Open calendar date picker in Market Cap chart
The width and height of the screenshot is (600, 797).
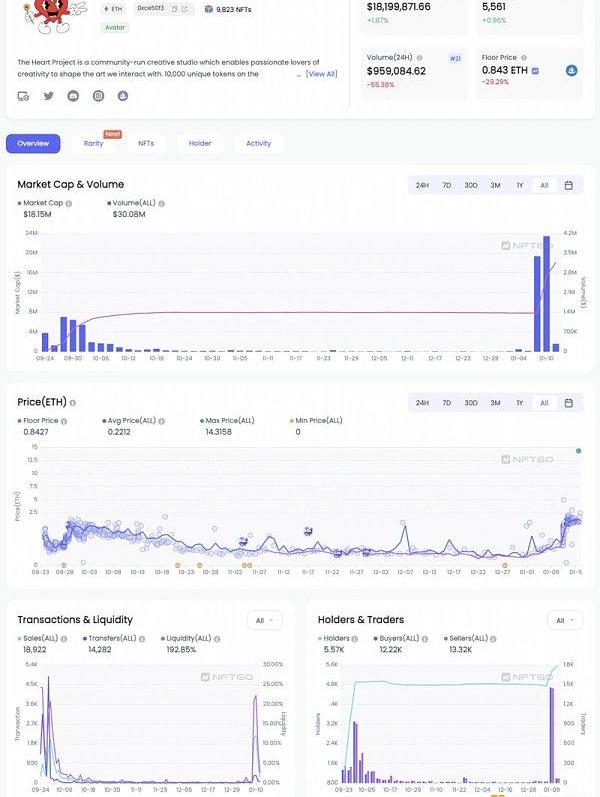tap(569, 185)
